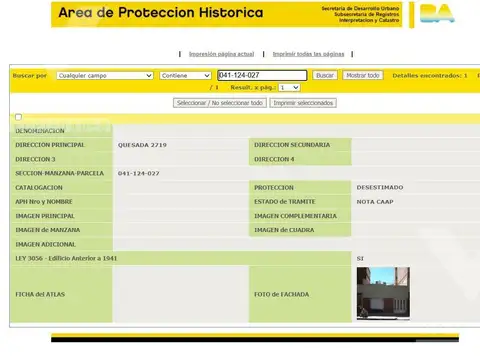Click the Buscar button
Screen dimensions: 480x360
coord(325,75)
